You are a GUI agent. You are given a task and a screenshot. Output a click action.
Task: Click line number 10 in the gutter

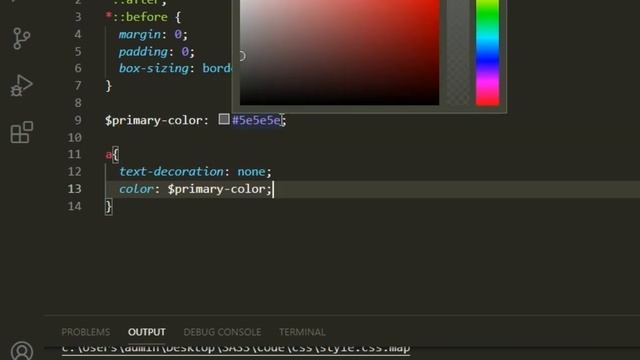75,138
